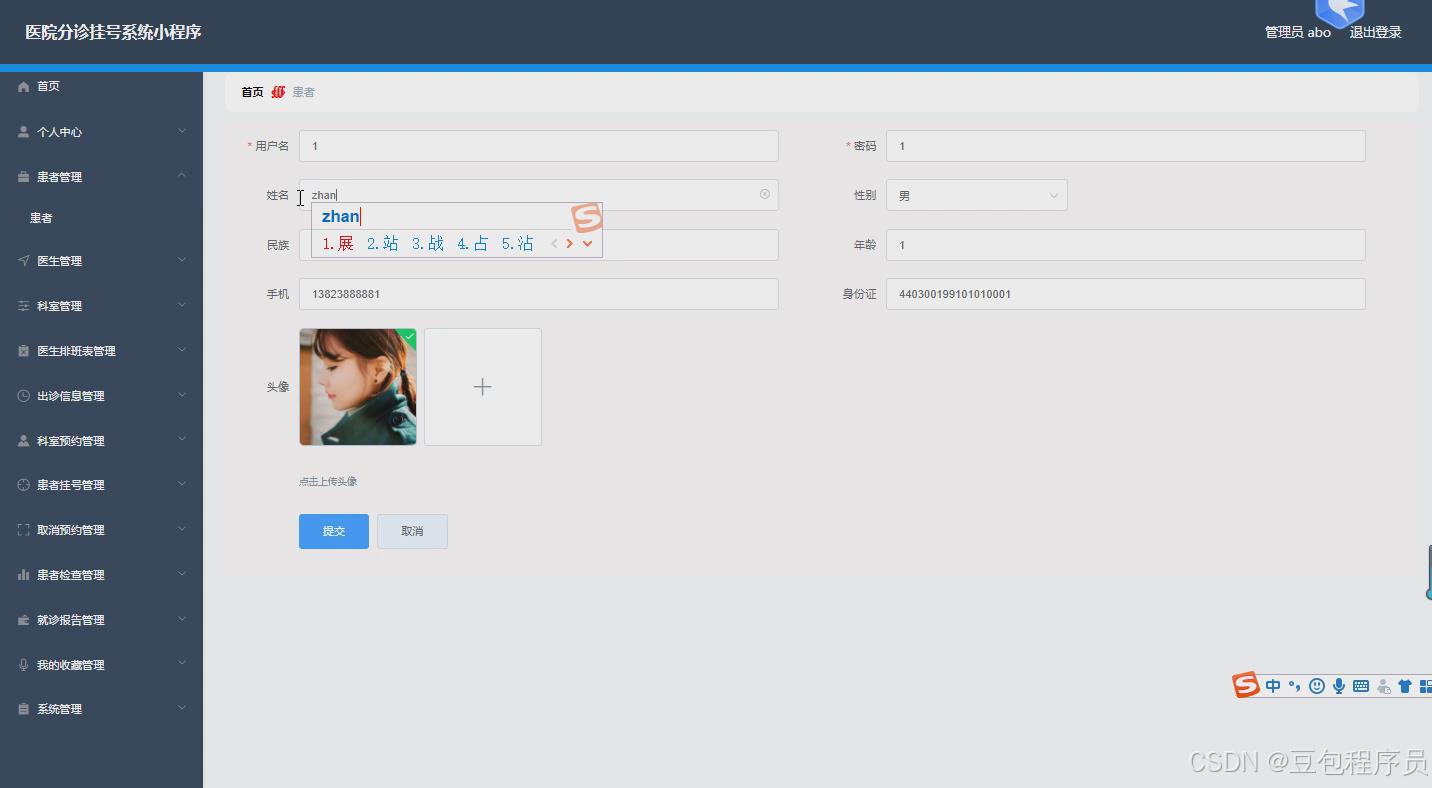Expand 医生排班表管理 menu chevron
Image resolution: width=1432 pixels, height=788 pixels.
pos(182,350)
